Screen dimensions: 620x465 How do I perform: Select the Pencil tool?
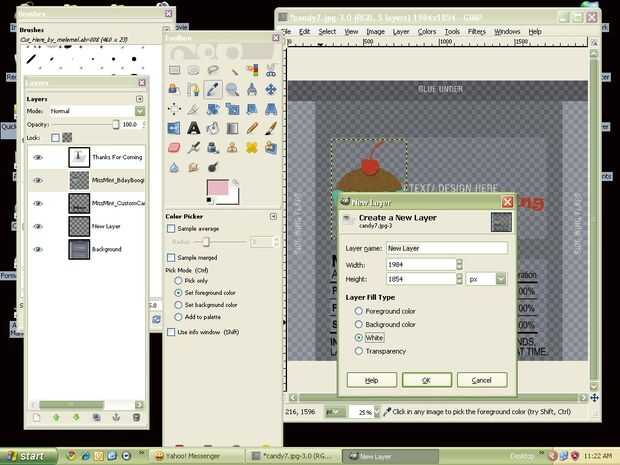[252, 128]
